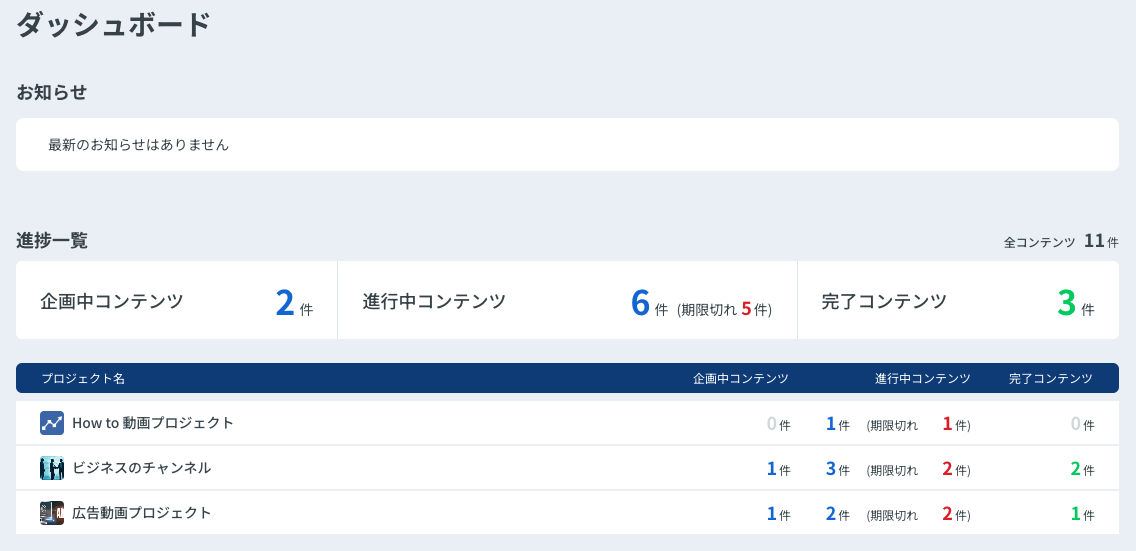
Task: Open the 広告動画プロジェクト thumbnail icon
Action: pos(52,513)
